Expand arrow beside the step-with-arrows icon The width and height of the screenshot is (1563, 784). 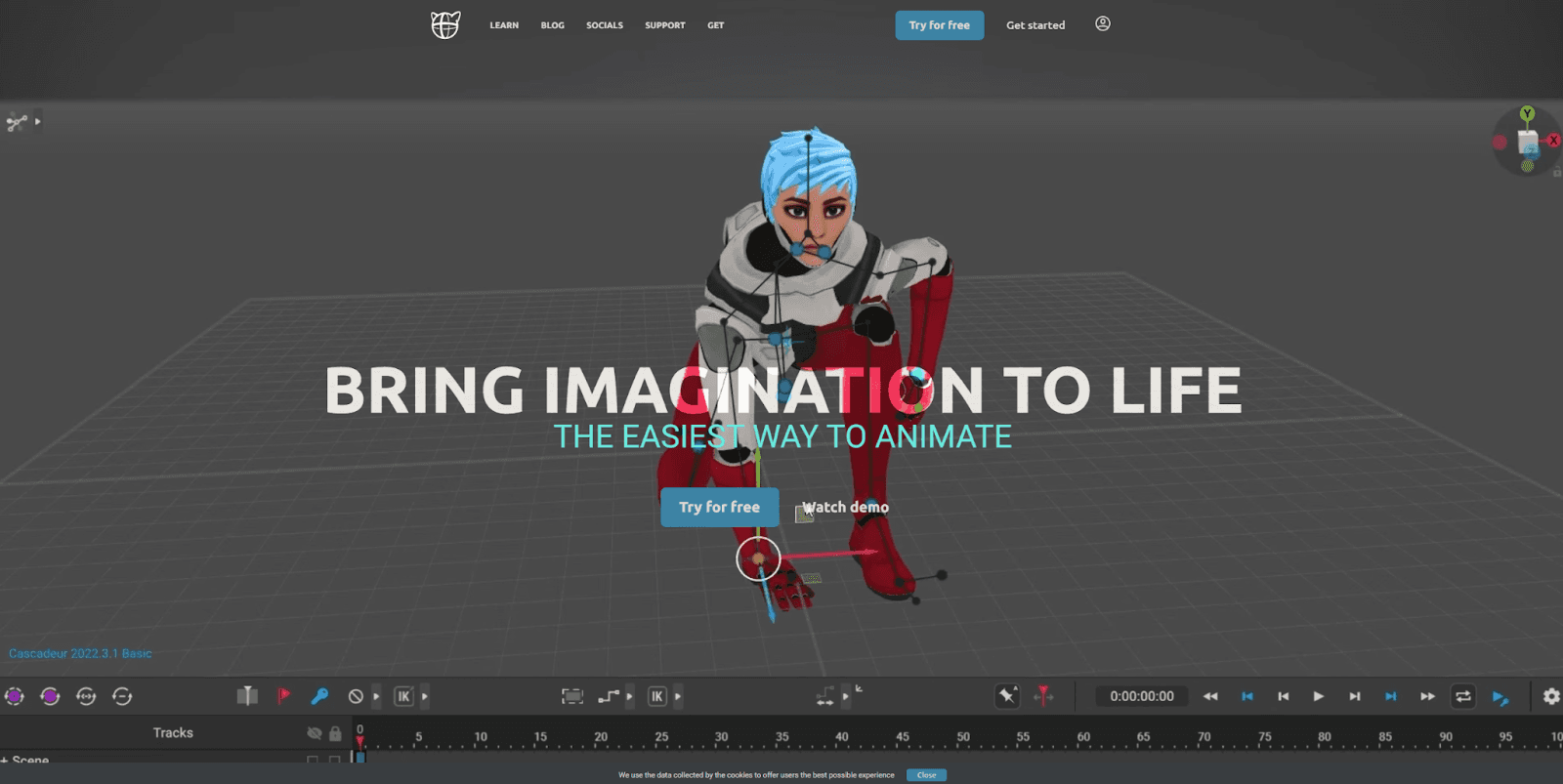click(x=846, y=696)
